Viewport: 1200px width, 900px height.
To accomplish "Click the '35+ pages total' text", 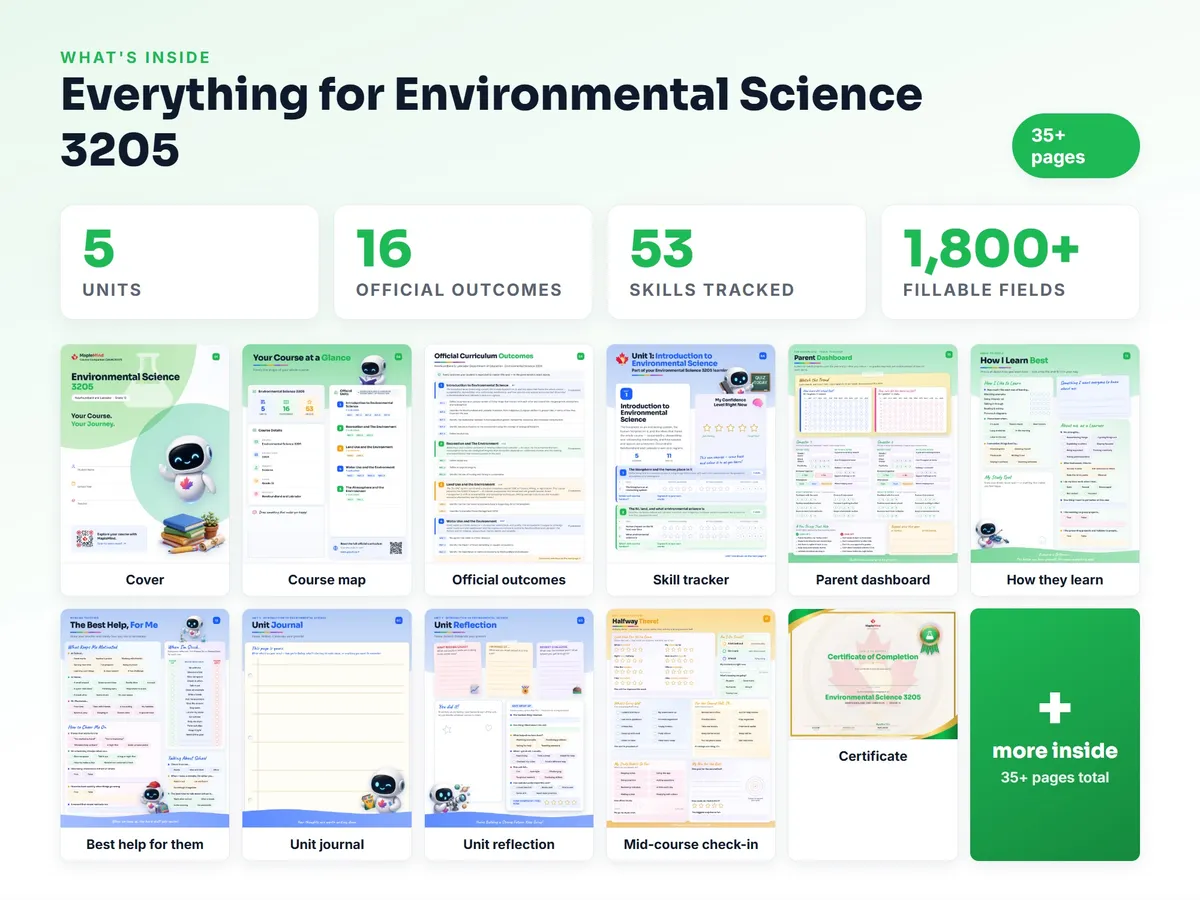I will click(x=1055, y=778).
